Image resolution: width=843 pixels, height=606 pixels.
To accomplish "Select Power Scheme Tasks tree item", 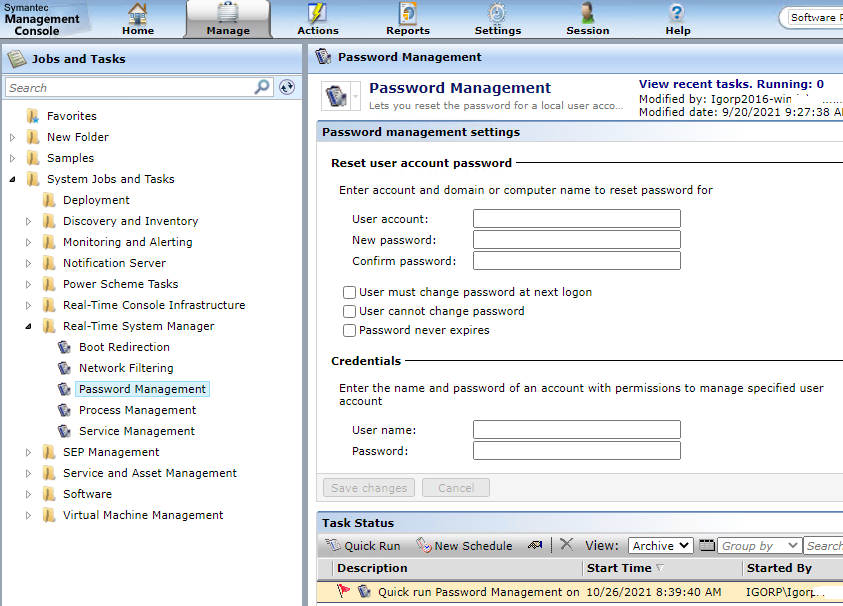I will click(x=120, y=284).
